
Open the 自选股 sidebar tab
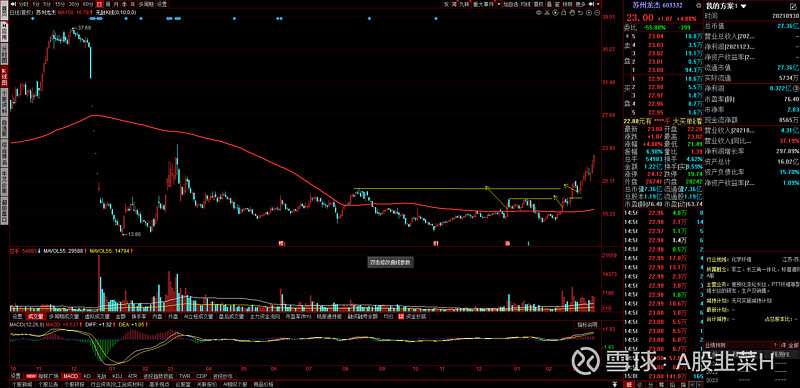pyautogui.click(x=4, y=128)
